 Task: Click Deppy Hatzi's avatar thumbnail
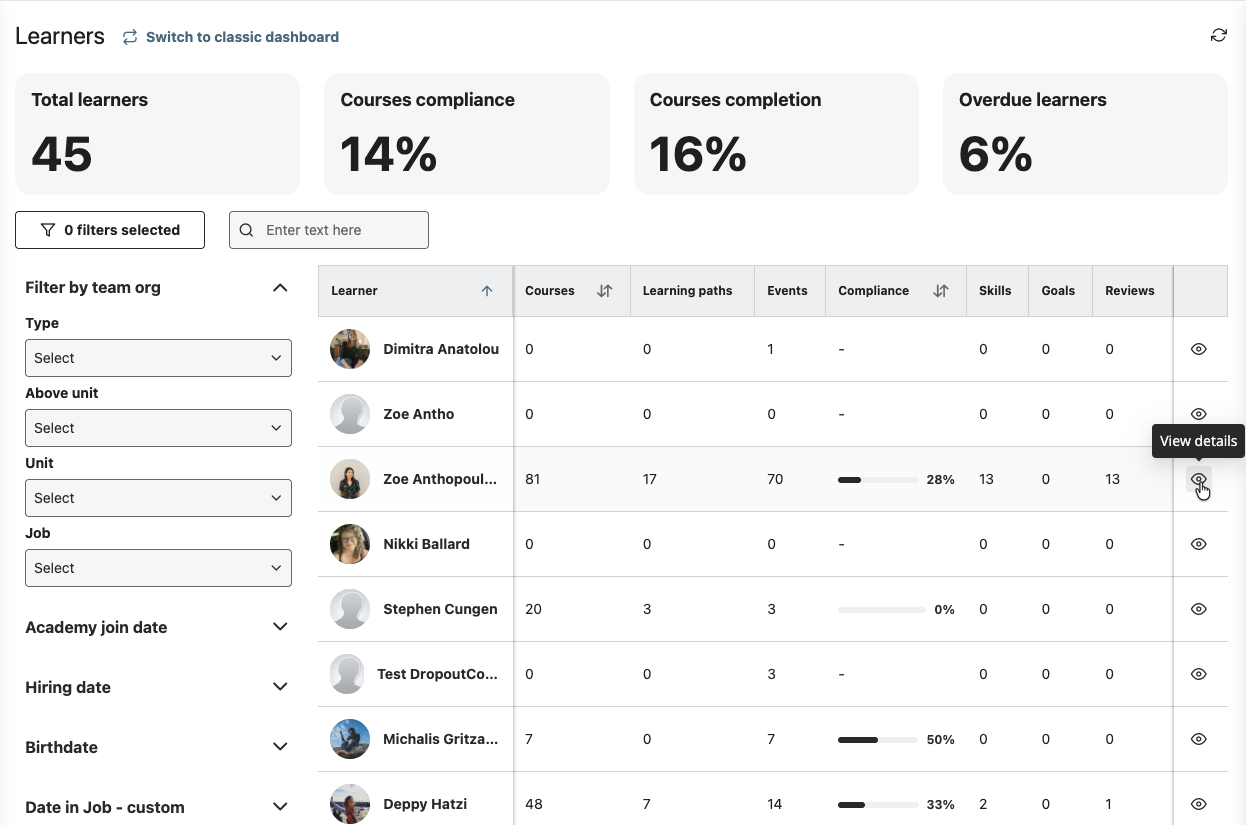pyautogui.click(x=350, y=803)
